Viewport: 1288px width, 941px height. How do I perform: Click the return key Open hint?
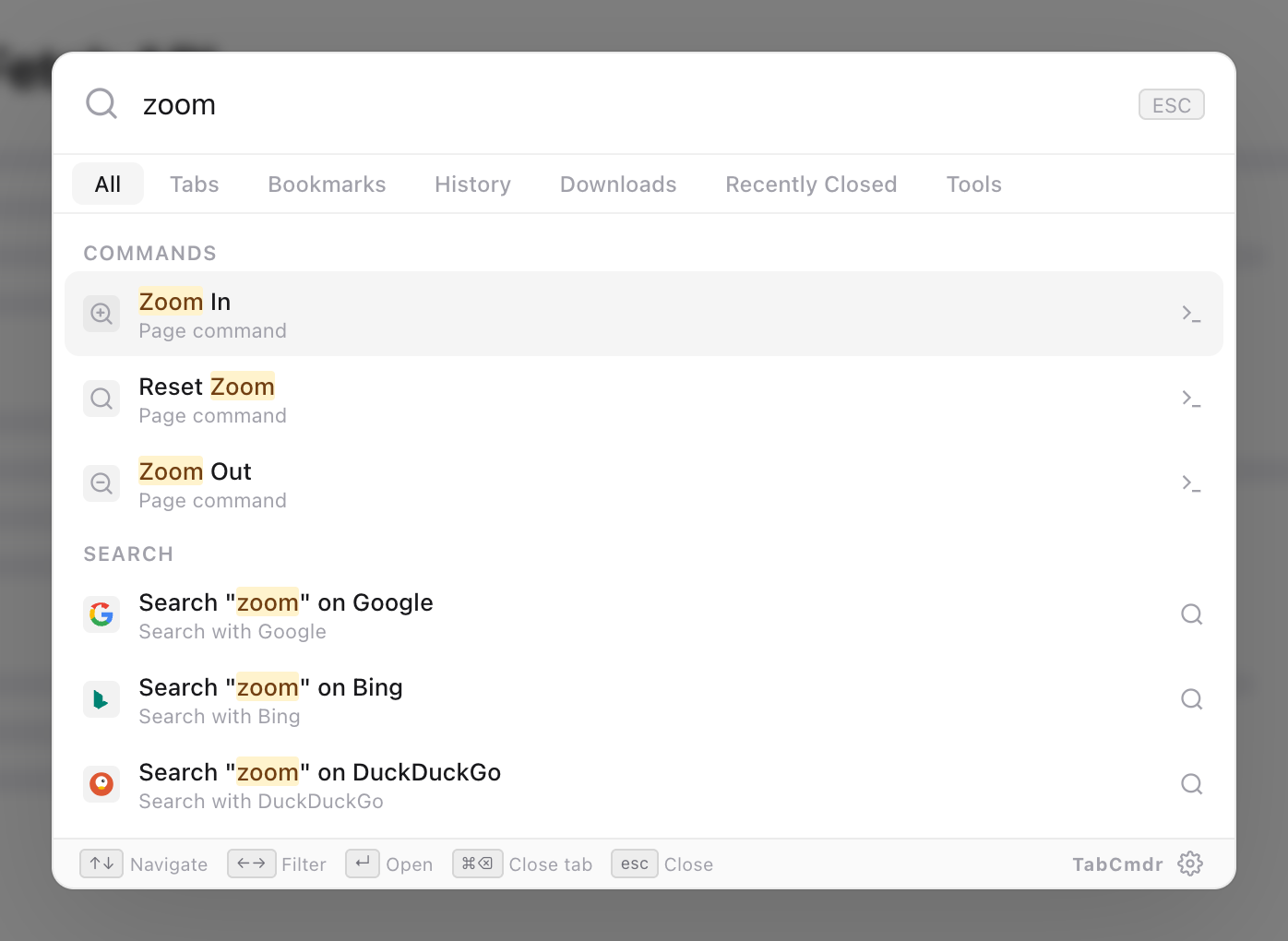pos(363,864)
